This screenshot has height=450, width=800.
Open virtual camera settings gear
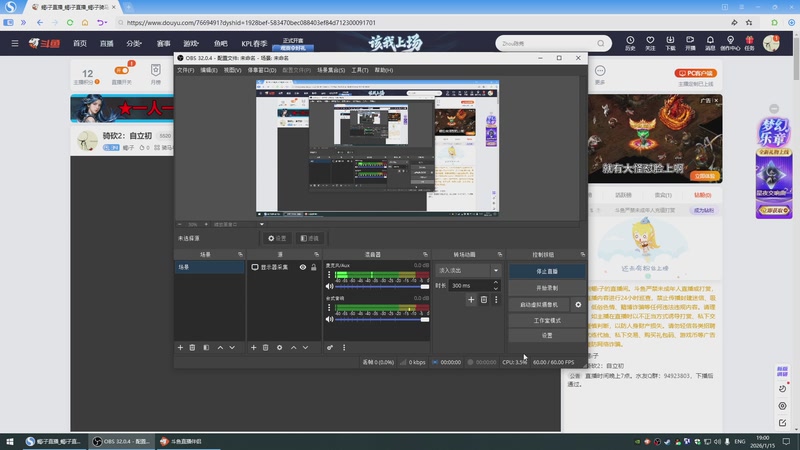tap(578, 304)
